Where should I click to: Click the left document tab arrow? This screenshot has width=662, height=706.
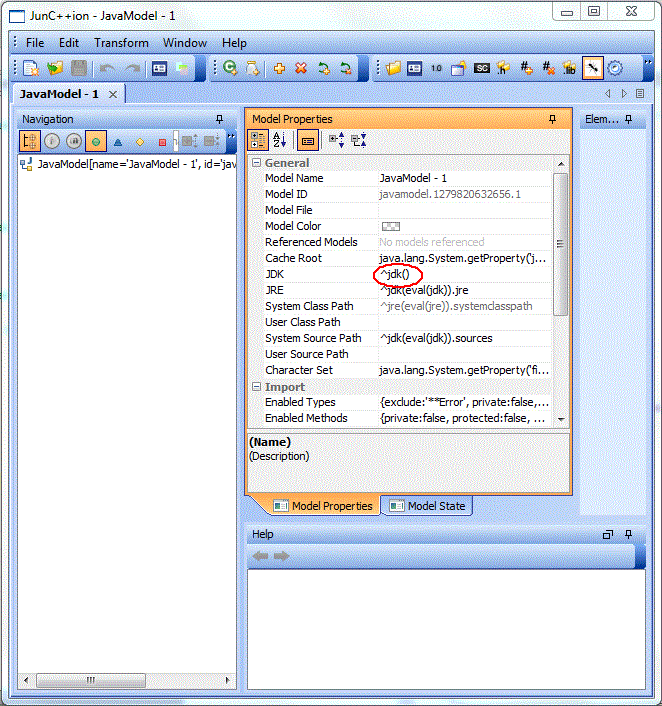click(608, 94)
